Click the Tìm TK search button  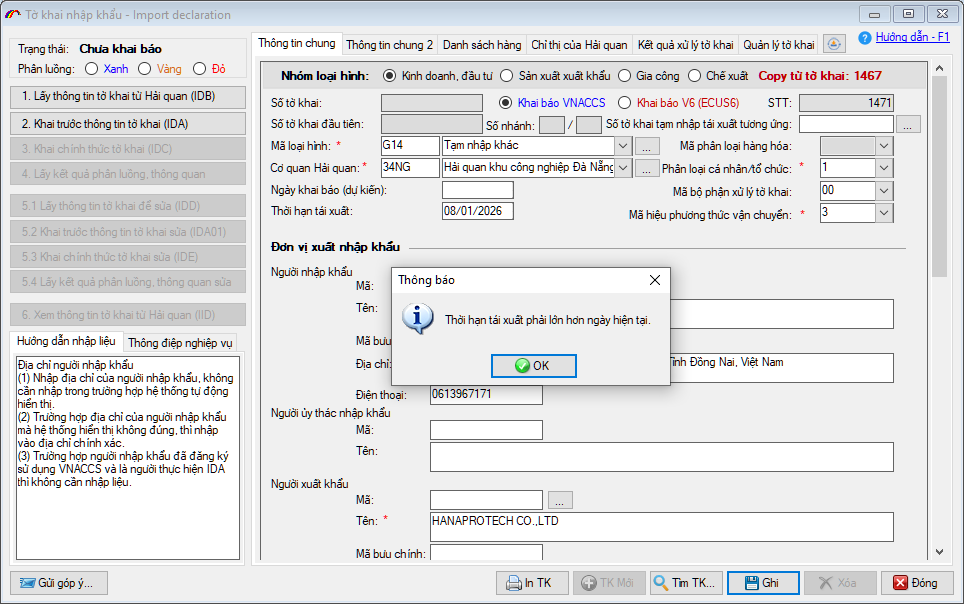[x=684, y=583]
